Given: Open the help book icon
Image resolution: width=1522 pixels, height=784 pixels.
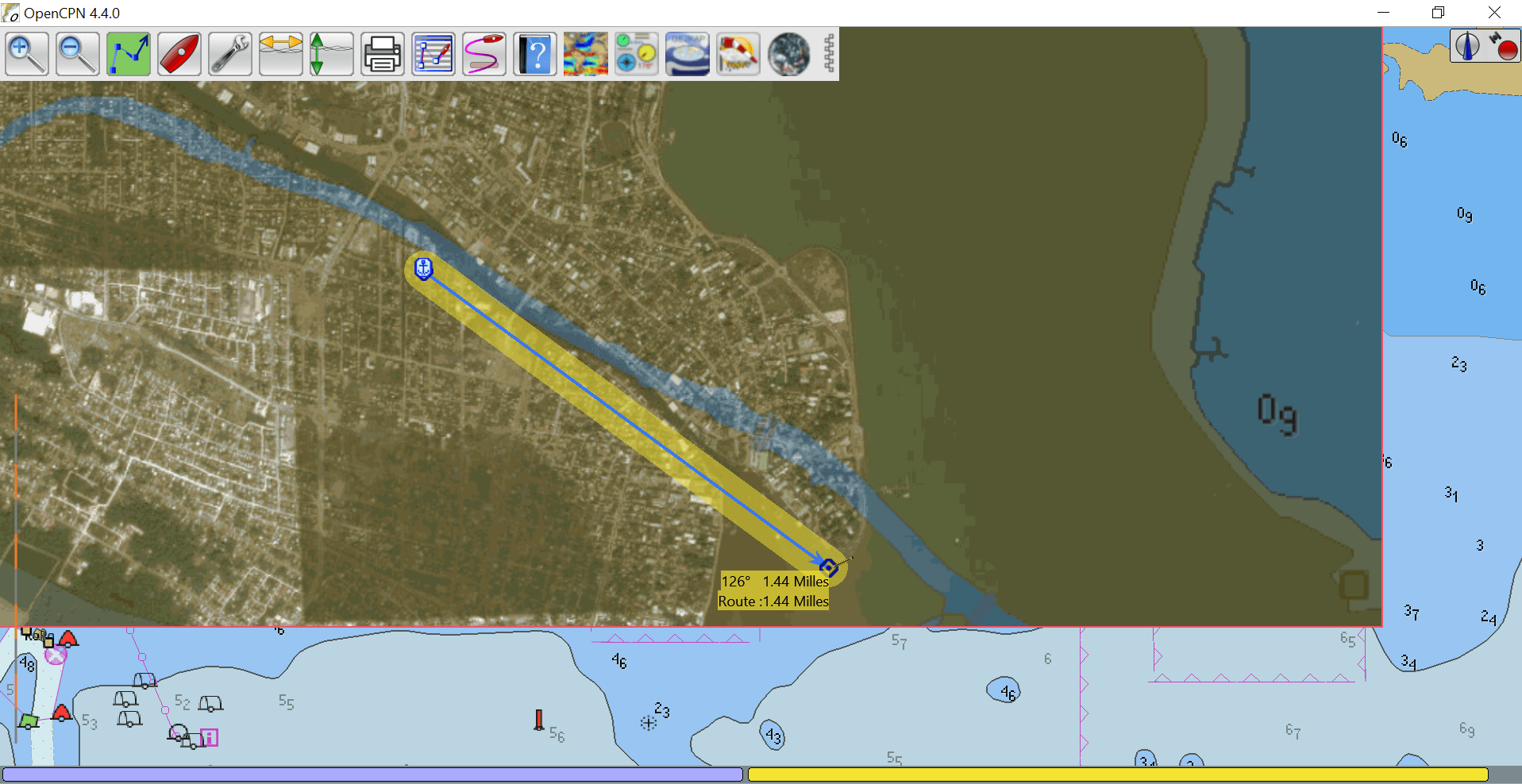Looking at the screenshot, I should (x=535, y=54).
